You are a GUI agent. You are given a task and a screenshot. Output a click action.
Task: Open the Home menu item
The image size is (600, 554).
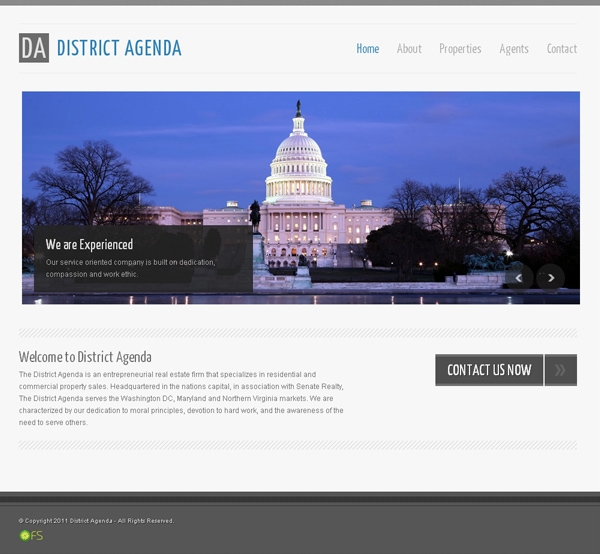pyautogui.click(x=367, y=49)
